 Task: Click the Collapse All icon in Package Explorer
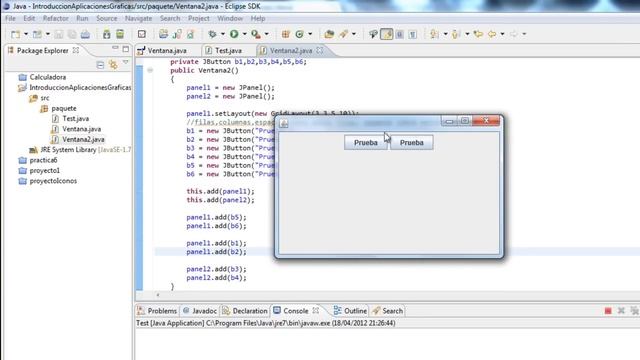coord(100,65)
